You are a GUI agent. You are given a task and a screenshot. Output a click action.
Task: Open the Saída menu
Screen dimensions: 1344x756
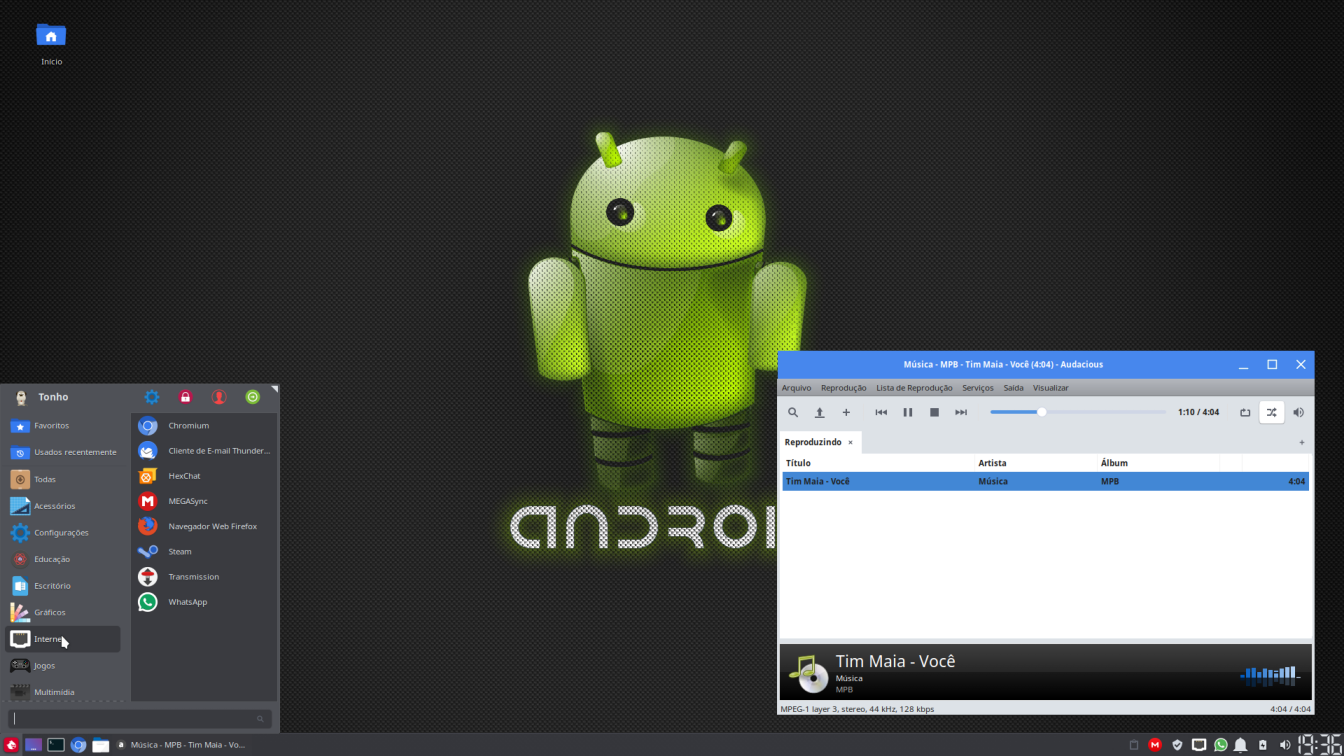(1013, 388)
